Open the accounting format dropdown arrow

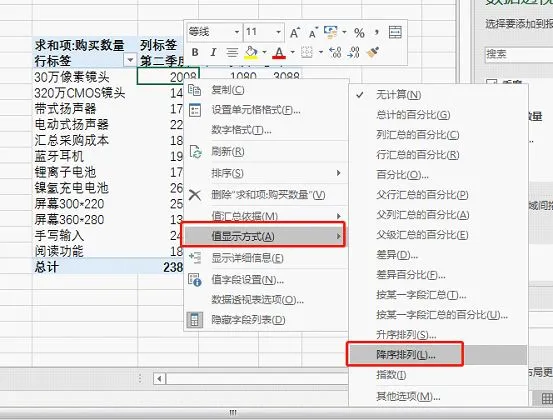tap(344, 32)
